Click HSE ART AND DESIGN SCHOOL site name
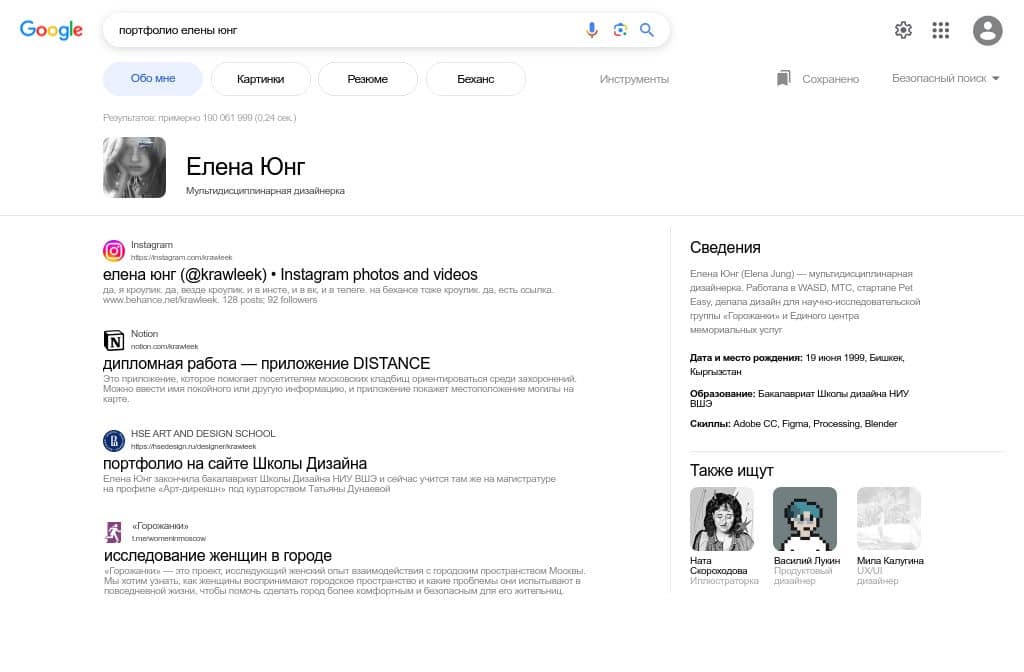Screen dimensions: 1024x672 [203, 434]
